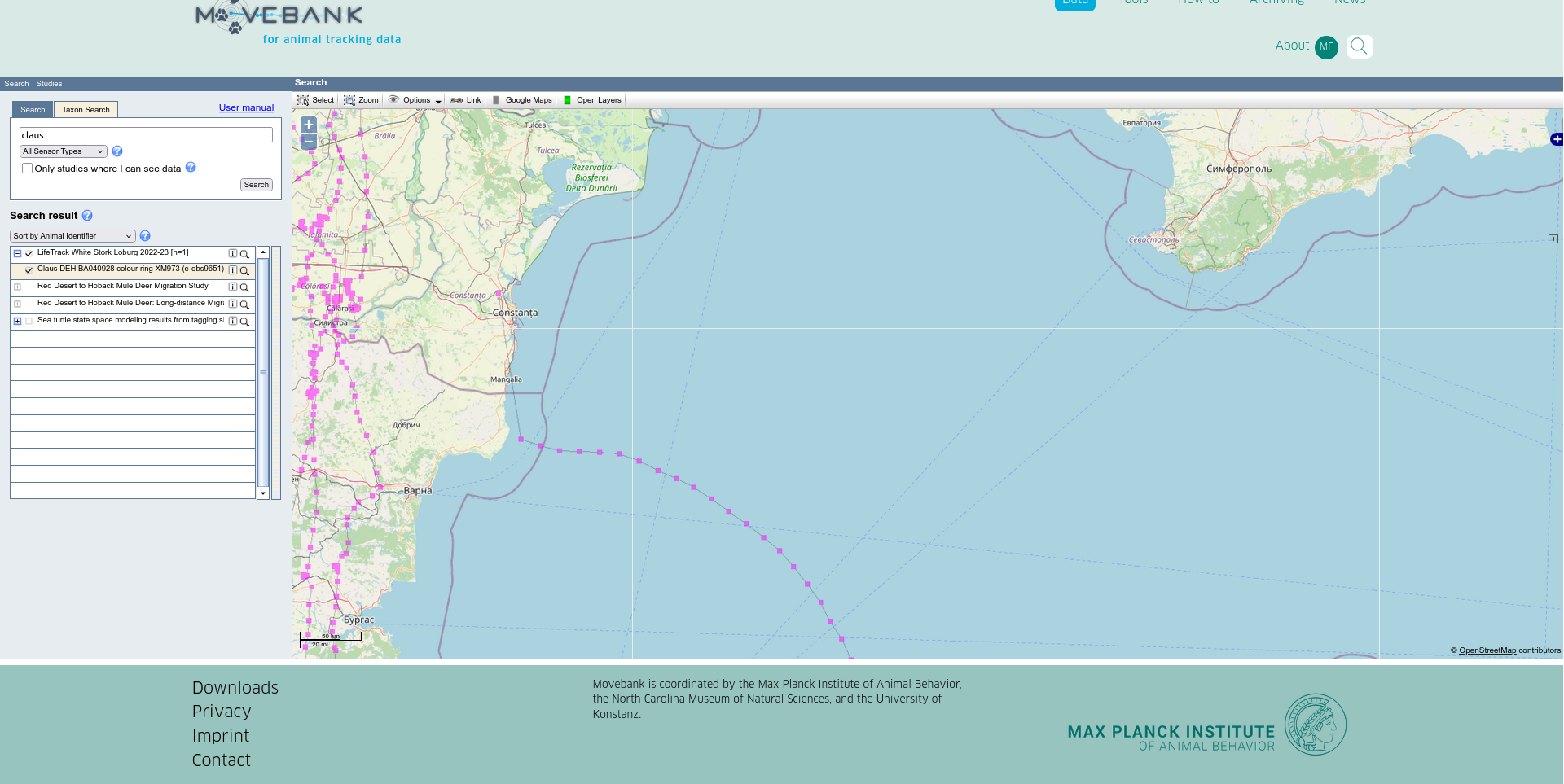Click the Link tool in map toolbar
Image resolution: width=1564 pixels, height=784 pixels.
(466, 100)
